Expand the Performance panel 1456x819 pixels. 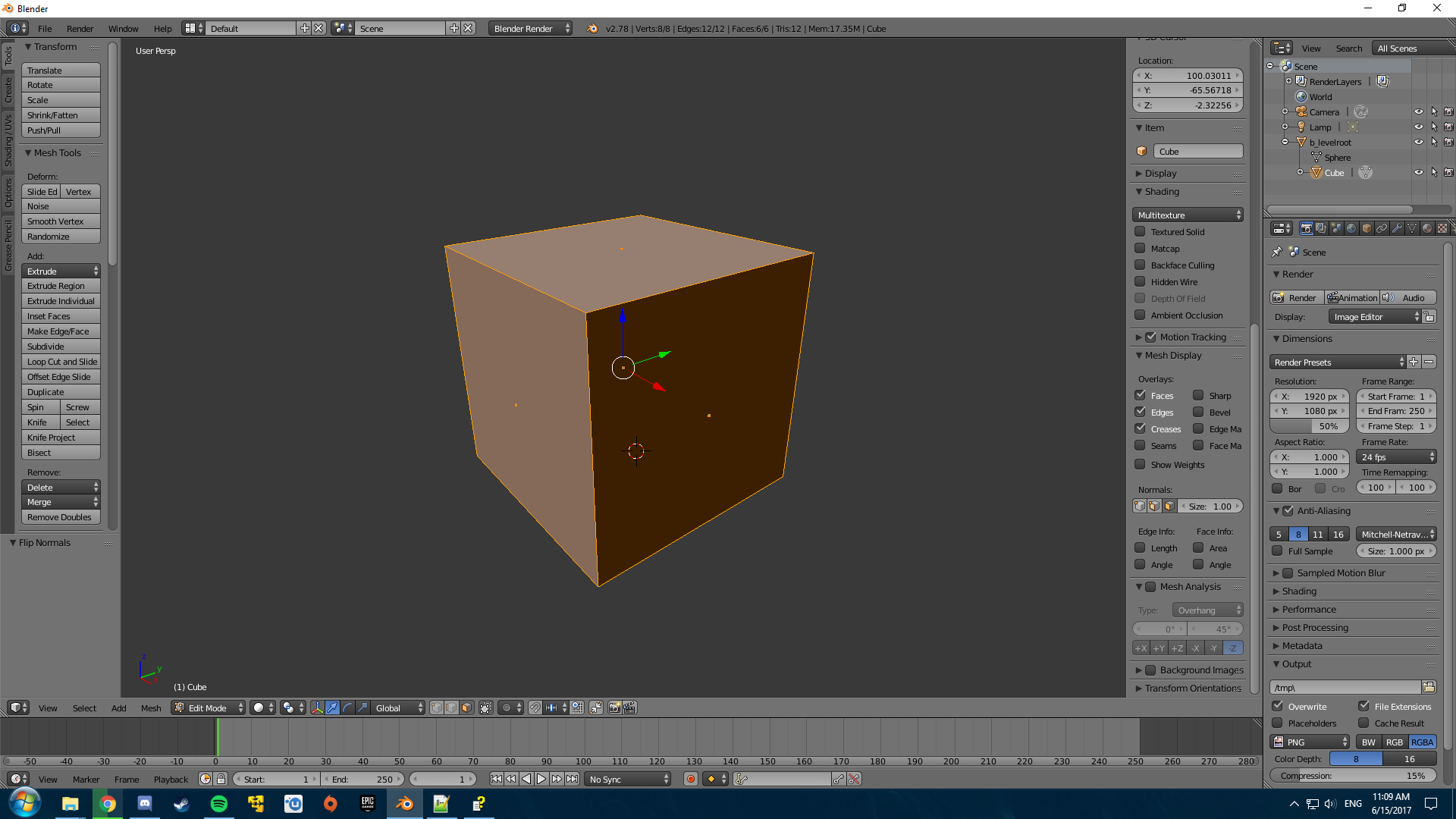[x=1309, y=610]
